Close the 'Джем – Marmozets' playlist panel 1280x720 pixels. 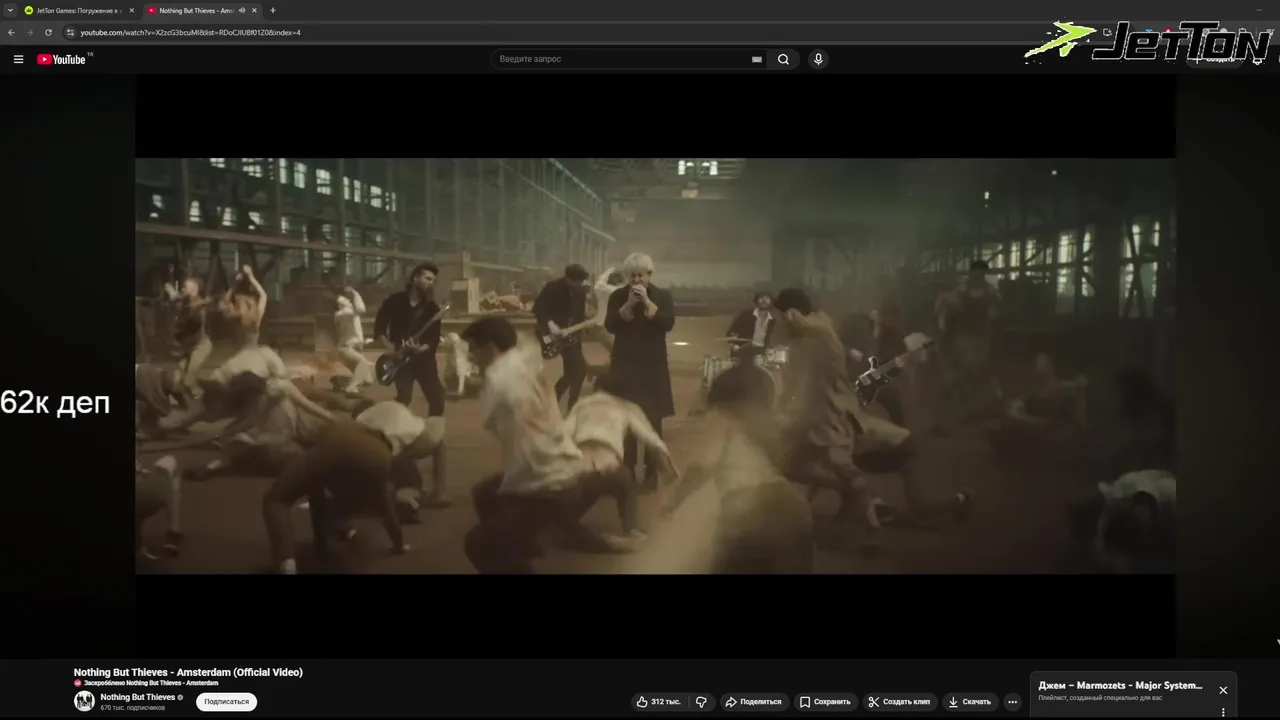1223,690
